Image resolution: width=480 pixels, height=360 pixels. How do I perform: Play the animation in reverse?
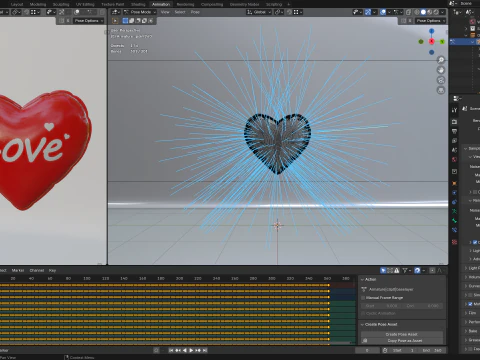tap(185, 350)
